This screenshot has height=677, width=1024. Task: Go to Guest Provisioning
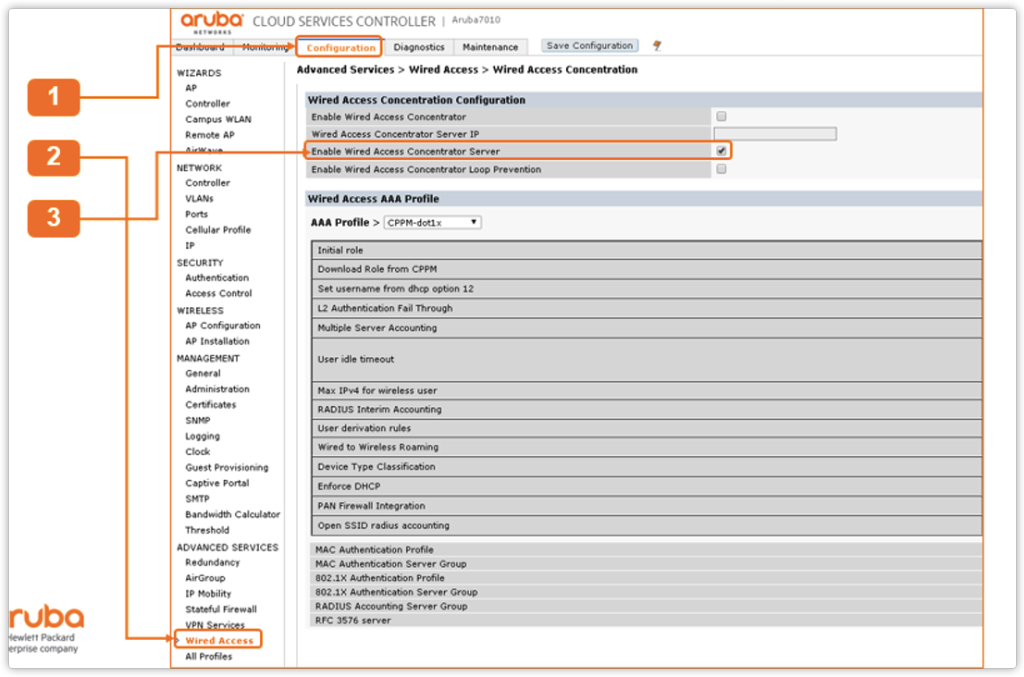(227, 467)
